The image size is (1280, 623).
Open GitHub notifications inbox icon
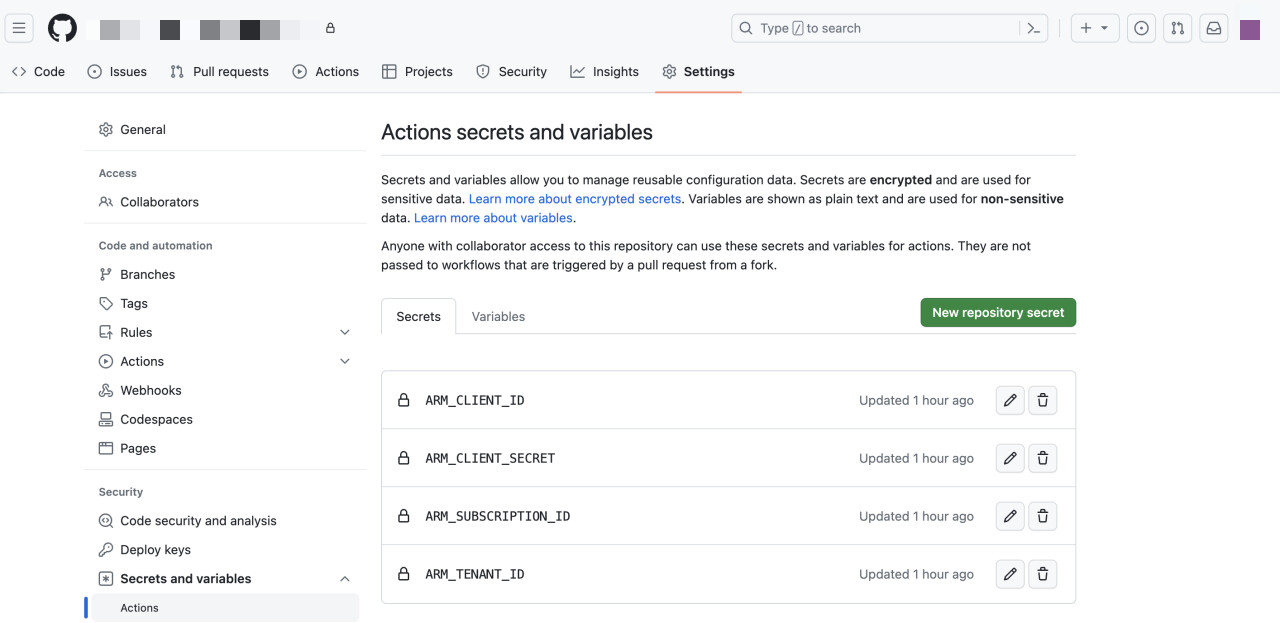pos(1213,27)
